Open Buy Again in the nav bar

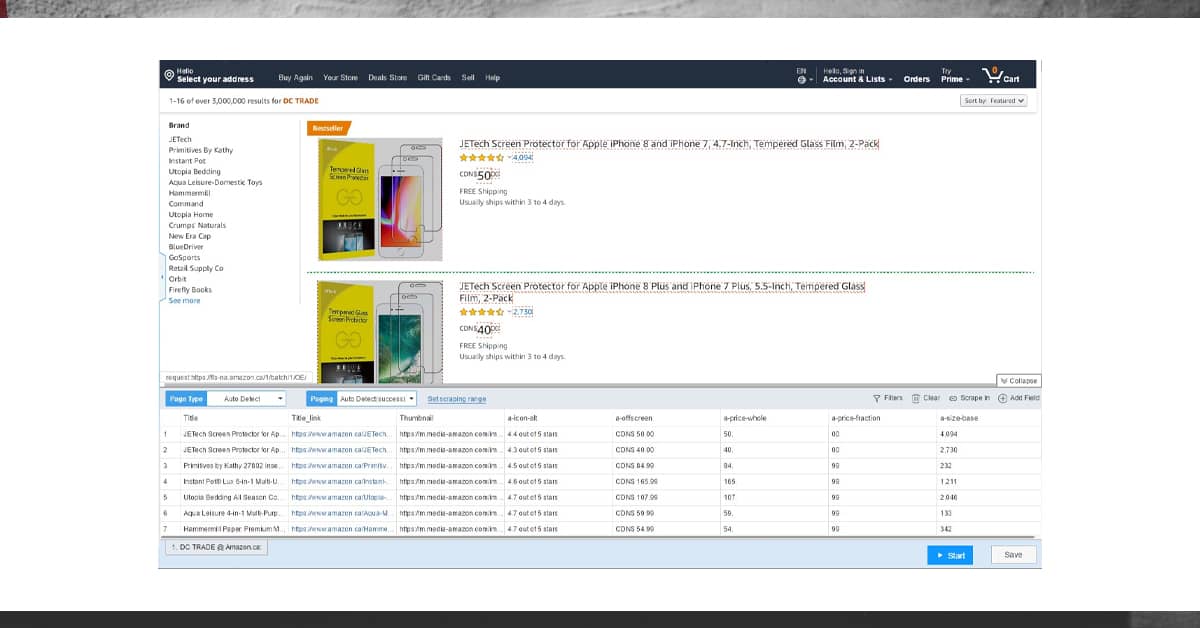point(295,78)
